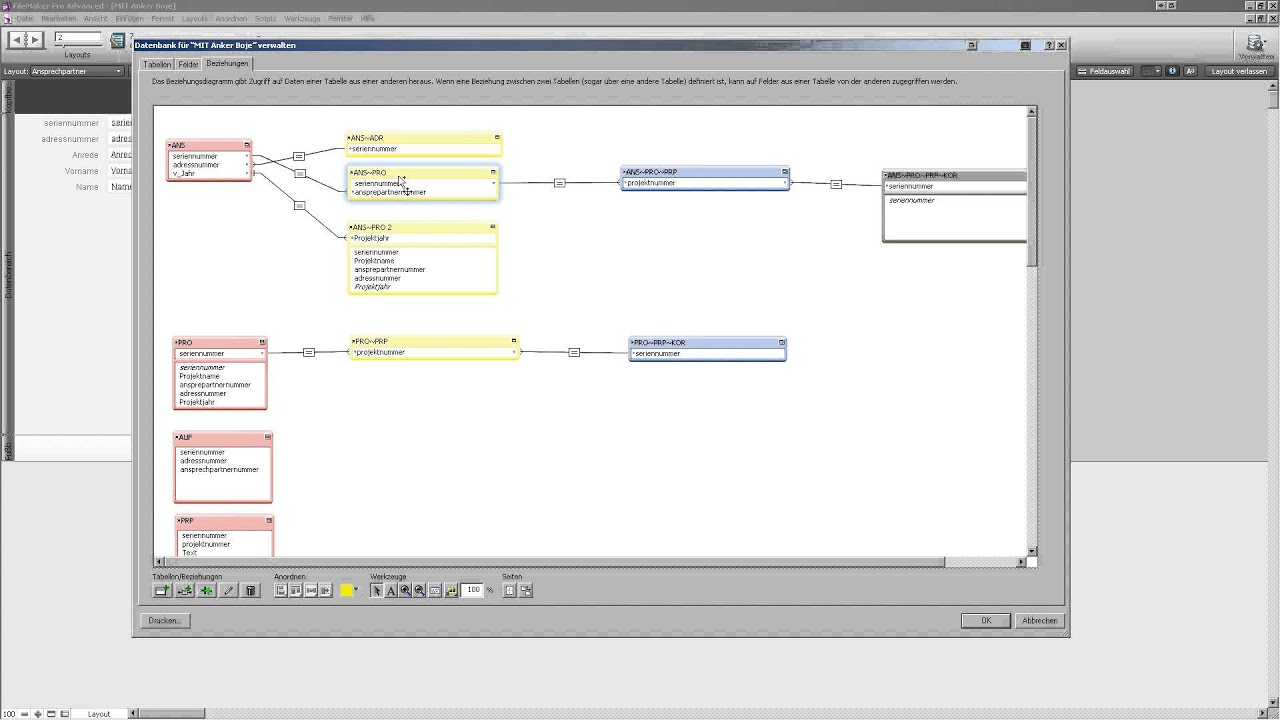Click the Abbrechen button
The image size is (1280, 720).
pyautogui.click(x=1040, y=620)
